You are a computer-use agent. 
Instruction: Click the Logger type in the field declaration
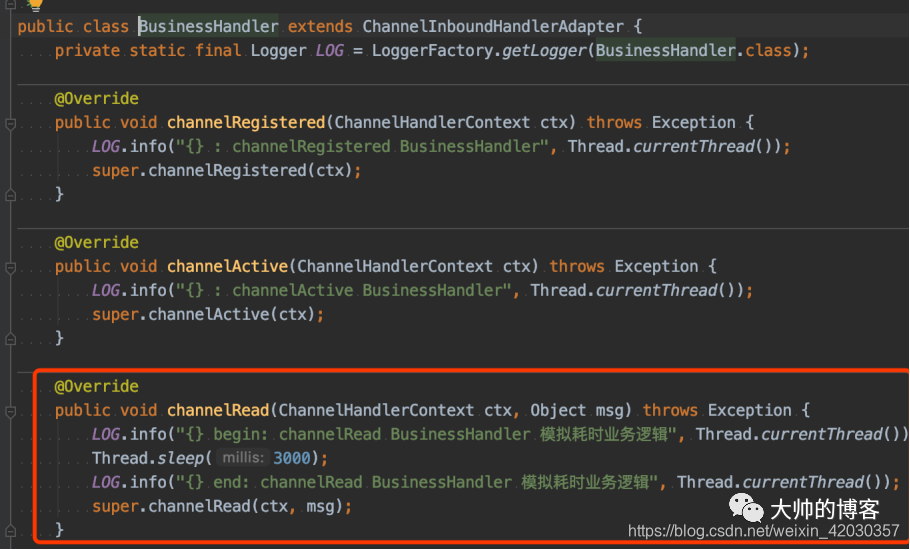pos(279,50)
